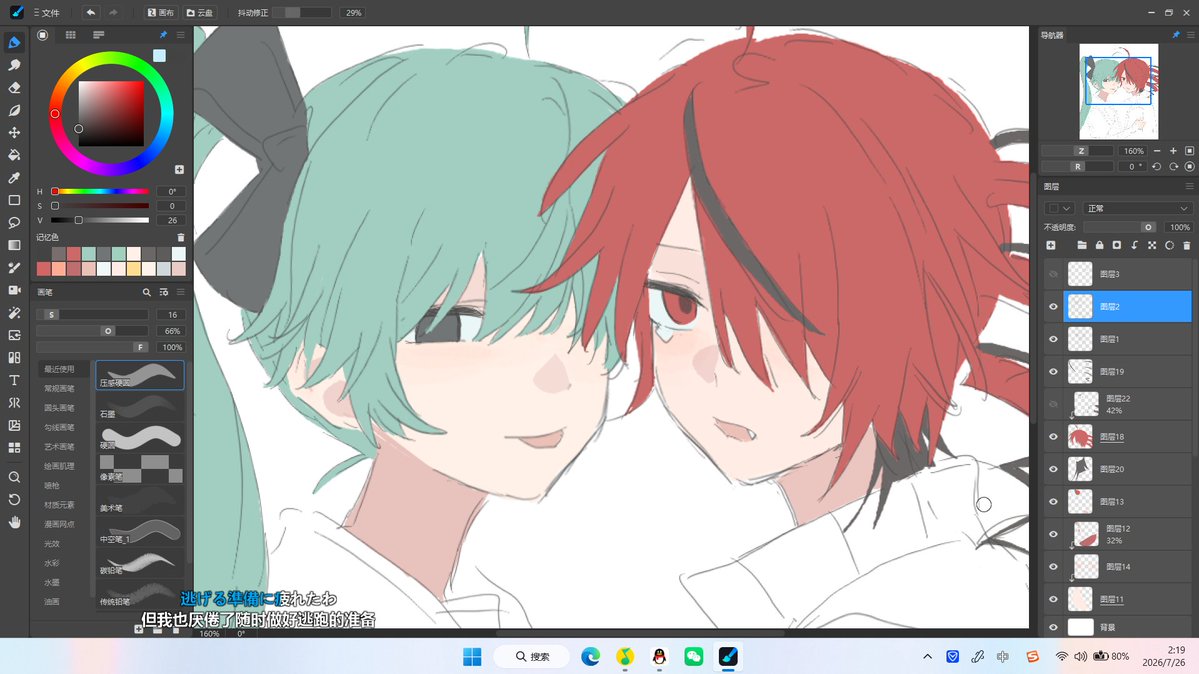Choose 中空笔_1 brush preset

point(140,532)
